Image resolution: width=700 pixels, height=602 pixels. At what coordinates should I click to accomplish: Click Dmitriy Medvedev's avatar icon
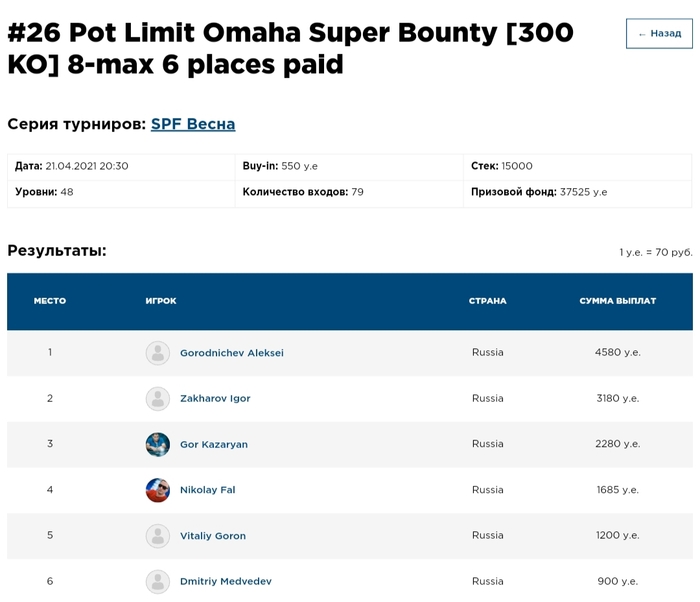point(158,582)
